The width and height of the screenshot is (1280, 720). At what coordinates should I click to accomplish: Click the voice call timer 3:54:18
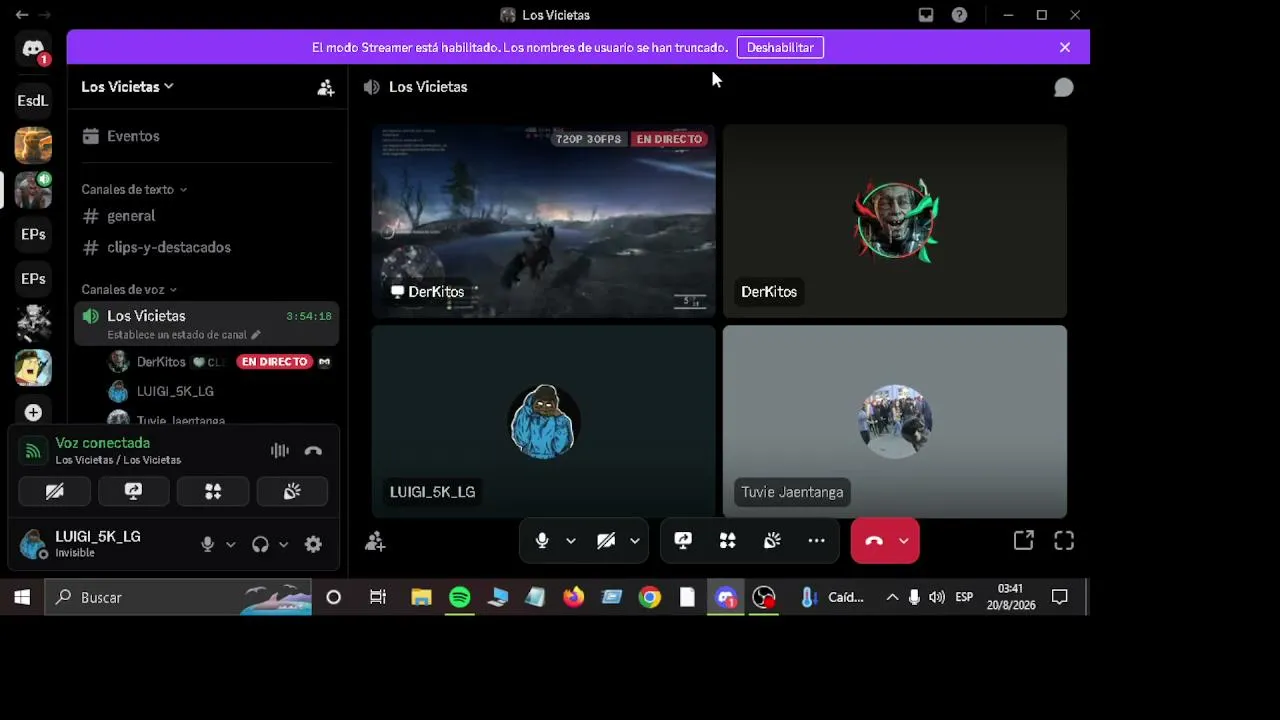click(x=309, y=316)
